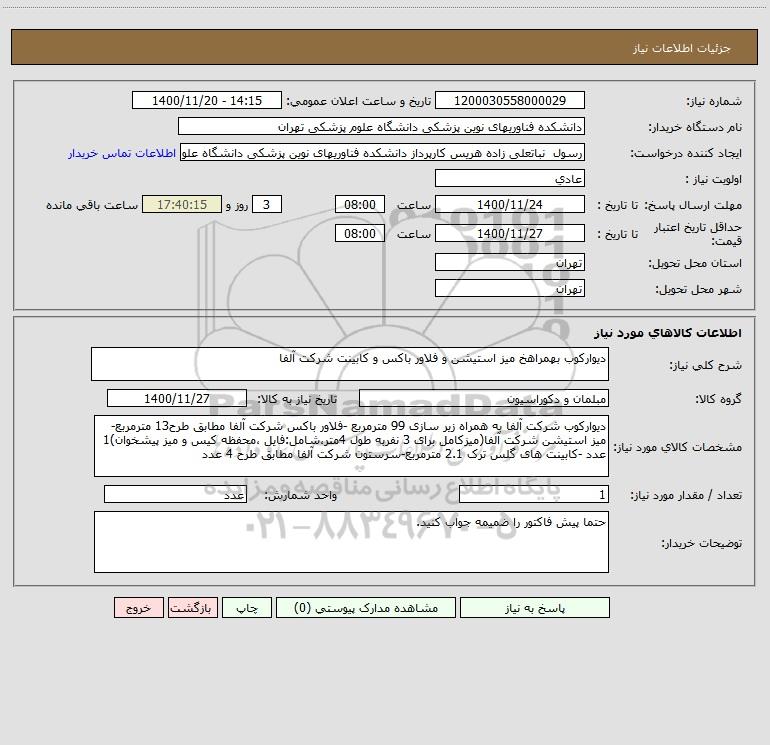
Task: Click the مهلت ارسال پاسخ label
Action: pyautogui.click(x=693, y=205)
